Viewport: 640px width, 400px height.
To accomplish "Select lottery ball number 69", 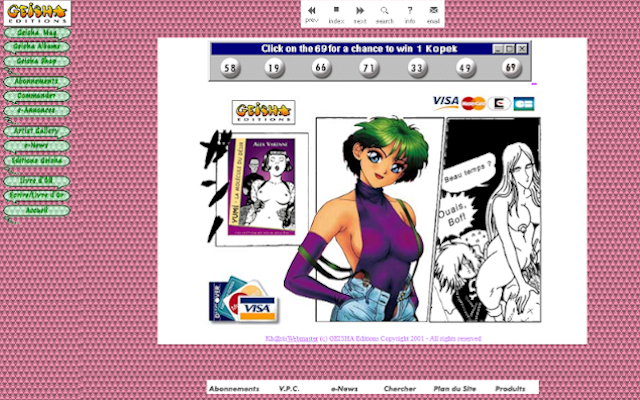I will [x=512, y=68].
